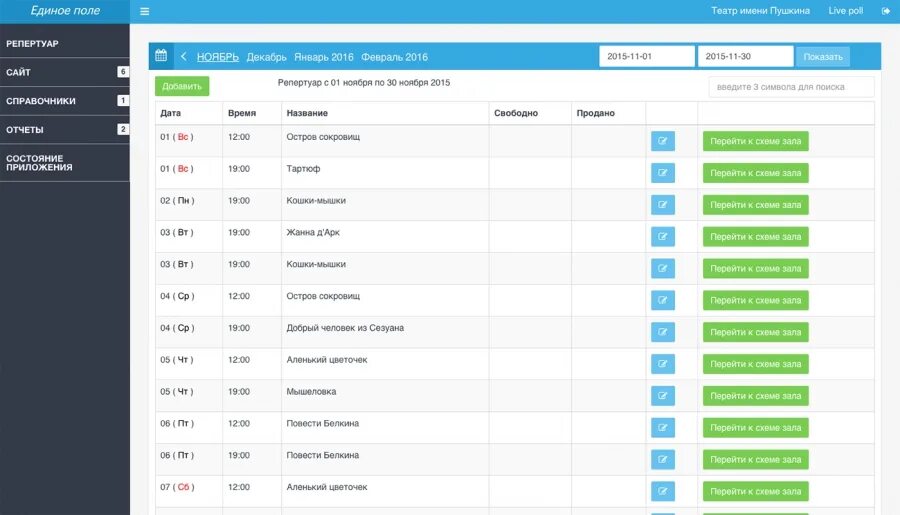Edit Повести Белкина at 19:00
900x515 pixels.
coord(662,459)
